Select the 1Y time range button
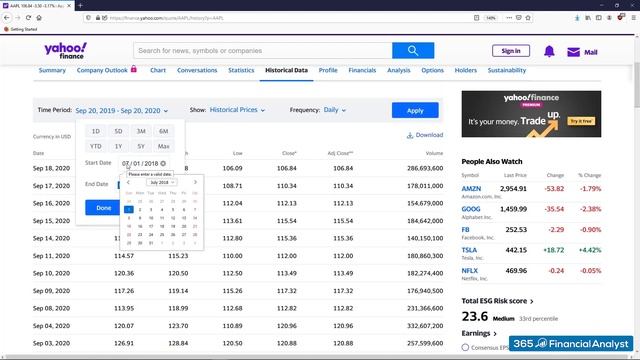Screen dimensions: 640x360 (118, 146)
